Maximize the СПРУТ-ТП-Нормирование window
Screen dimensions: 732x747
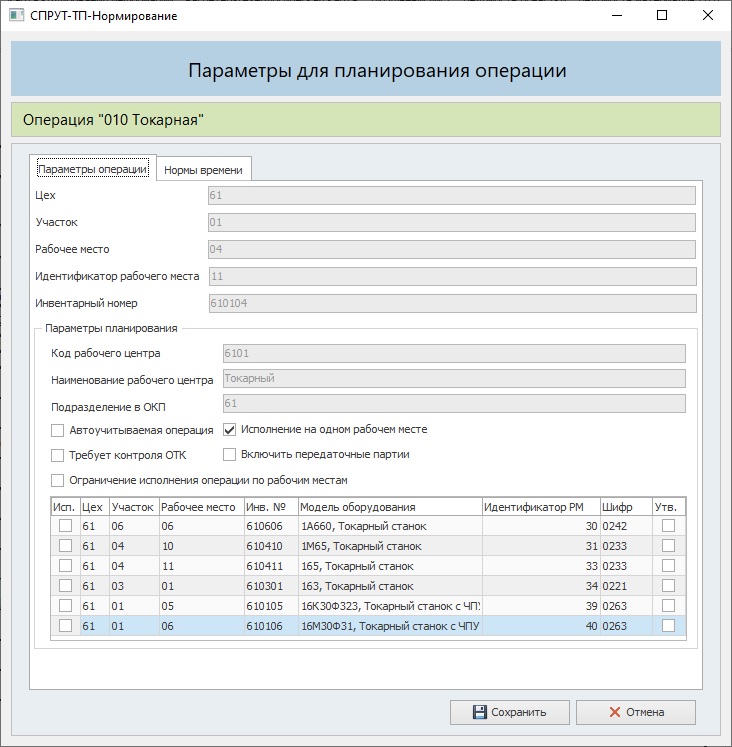pyautogui.click(x=662, y=16)
